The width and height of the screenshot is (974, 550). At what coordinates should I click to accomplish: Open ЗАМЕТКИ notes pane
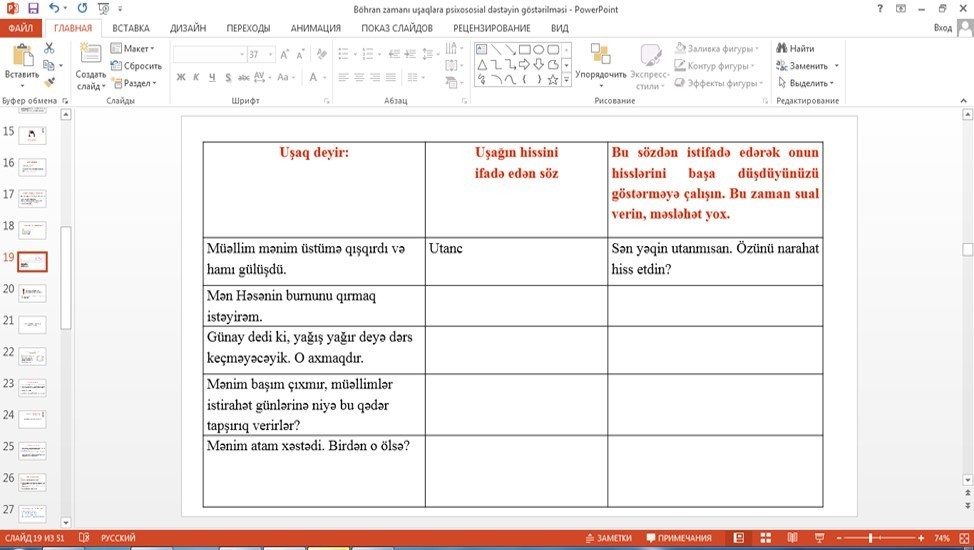609,538
